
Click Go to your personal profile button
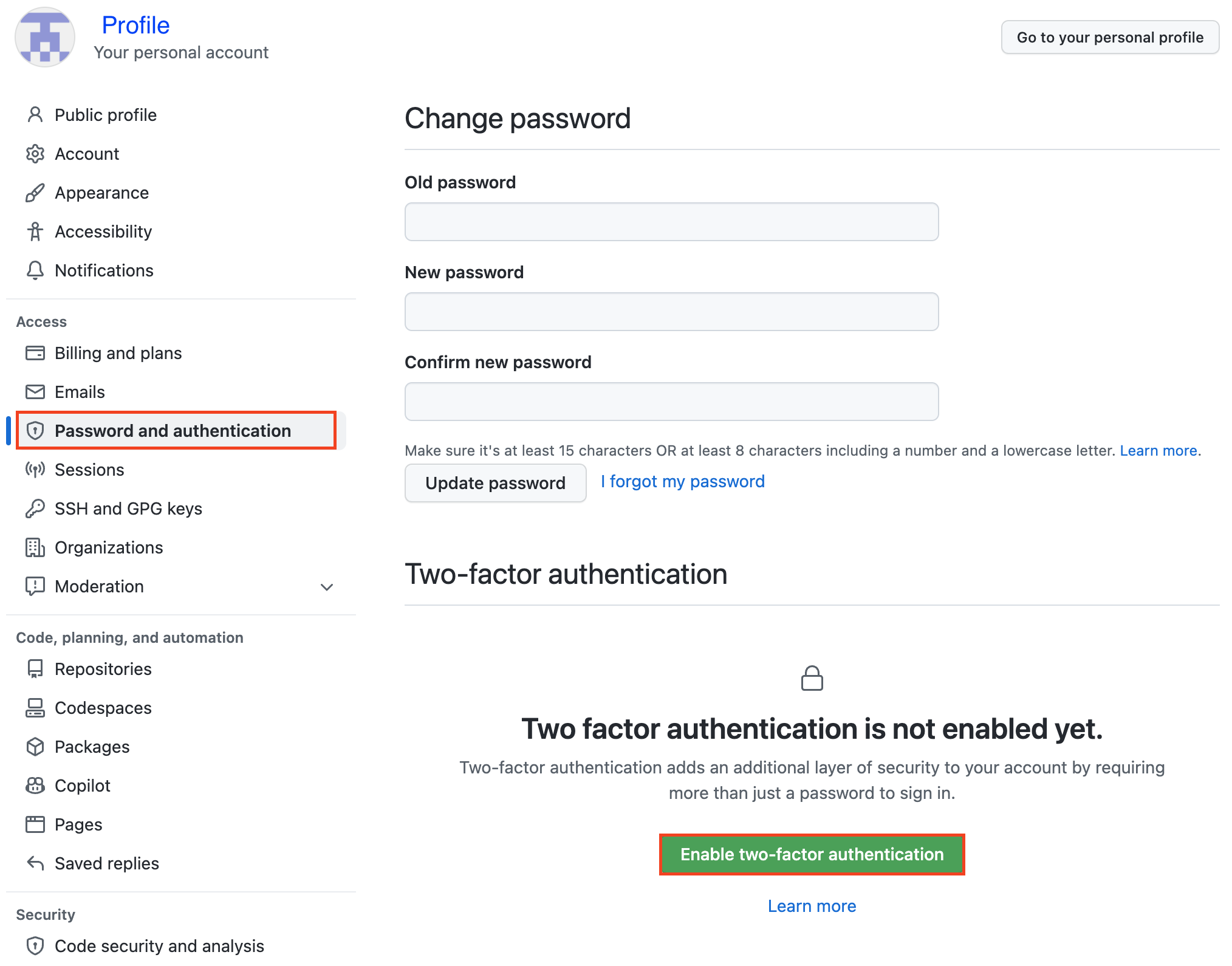pyautogui.click(x=1110, y=37)
